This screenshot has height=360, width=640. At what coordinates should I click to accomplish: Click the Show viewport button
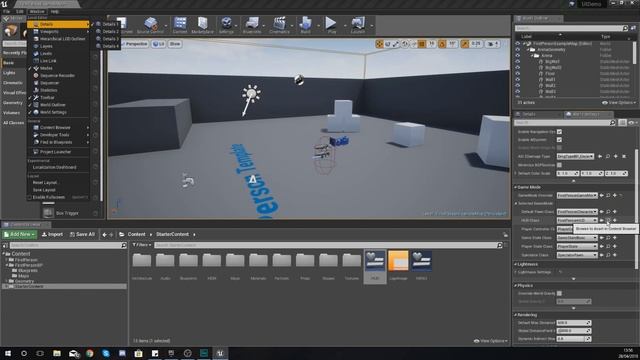pyautogui.click(x=175, y=44)
